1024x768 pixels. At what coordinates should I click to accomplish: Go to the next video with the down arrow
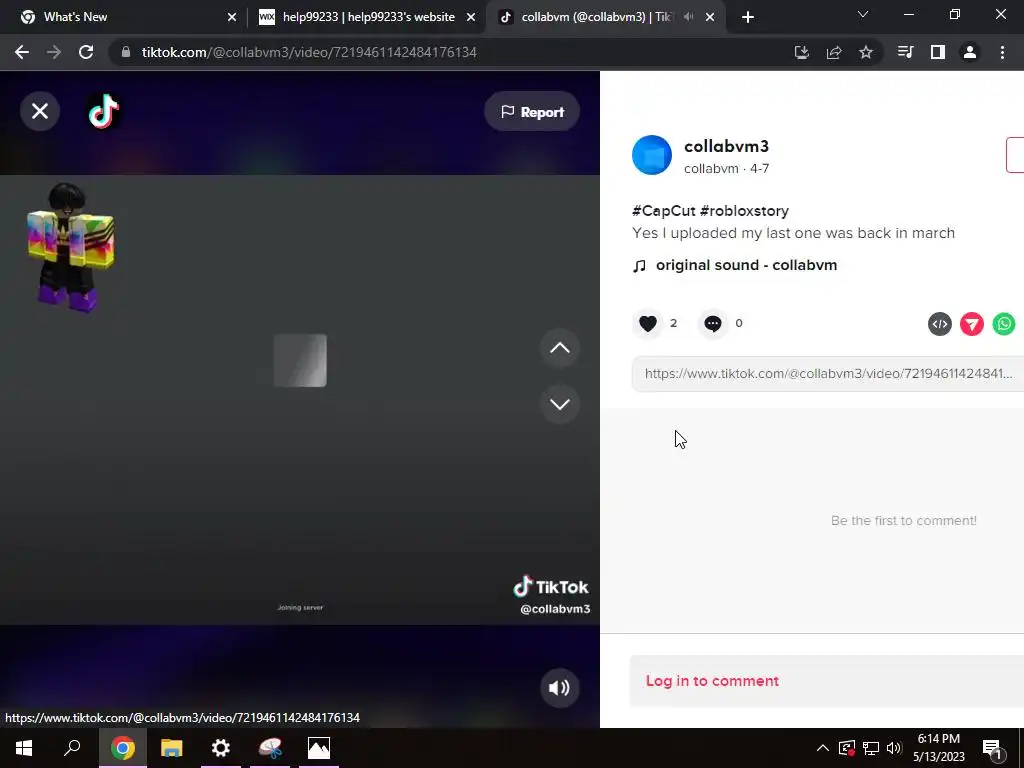pyautogui.click(x=560, y=404)
